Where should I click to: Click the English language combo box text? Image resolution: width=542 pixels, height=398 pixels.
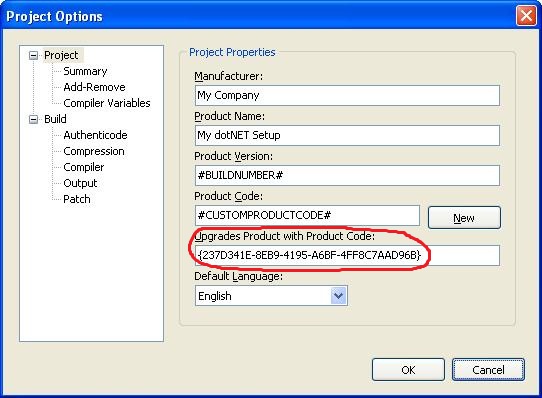(215, 296)
